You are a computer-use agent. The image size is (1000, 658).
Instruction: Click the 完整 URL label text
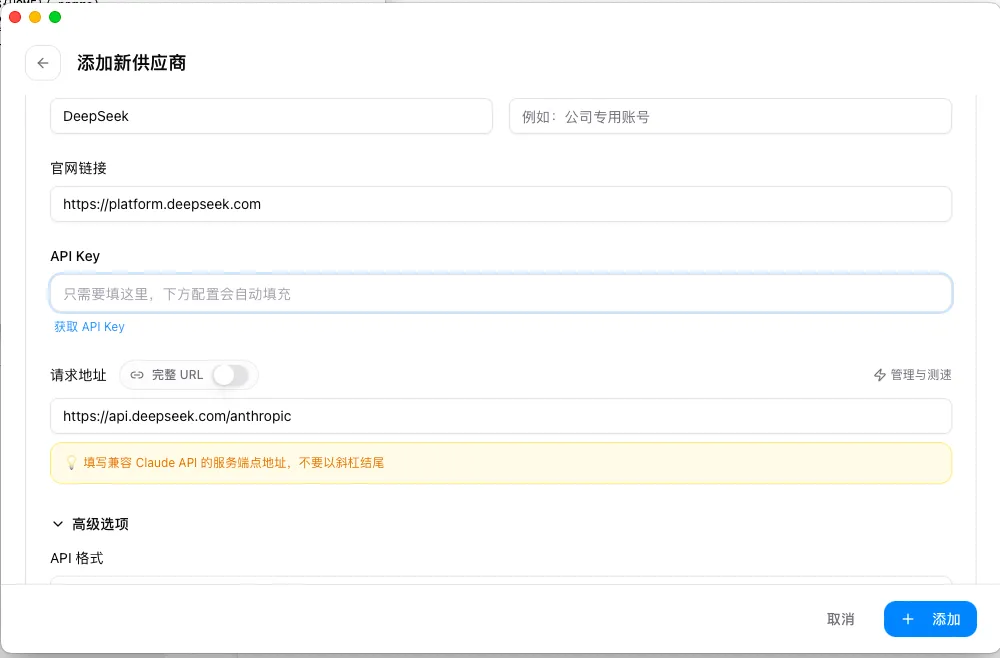click(177, 375)
